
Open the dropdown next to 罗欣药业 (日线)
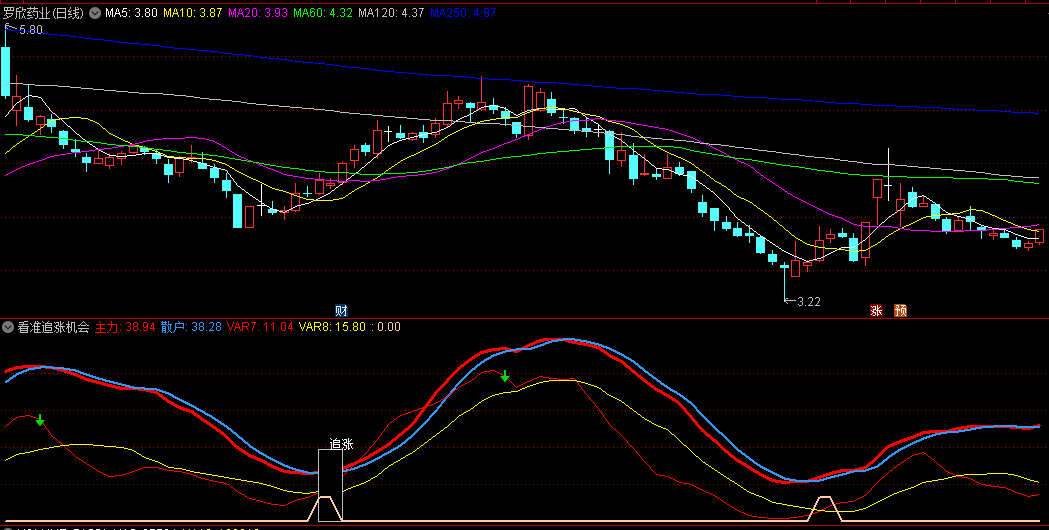click(95, 14)
